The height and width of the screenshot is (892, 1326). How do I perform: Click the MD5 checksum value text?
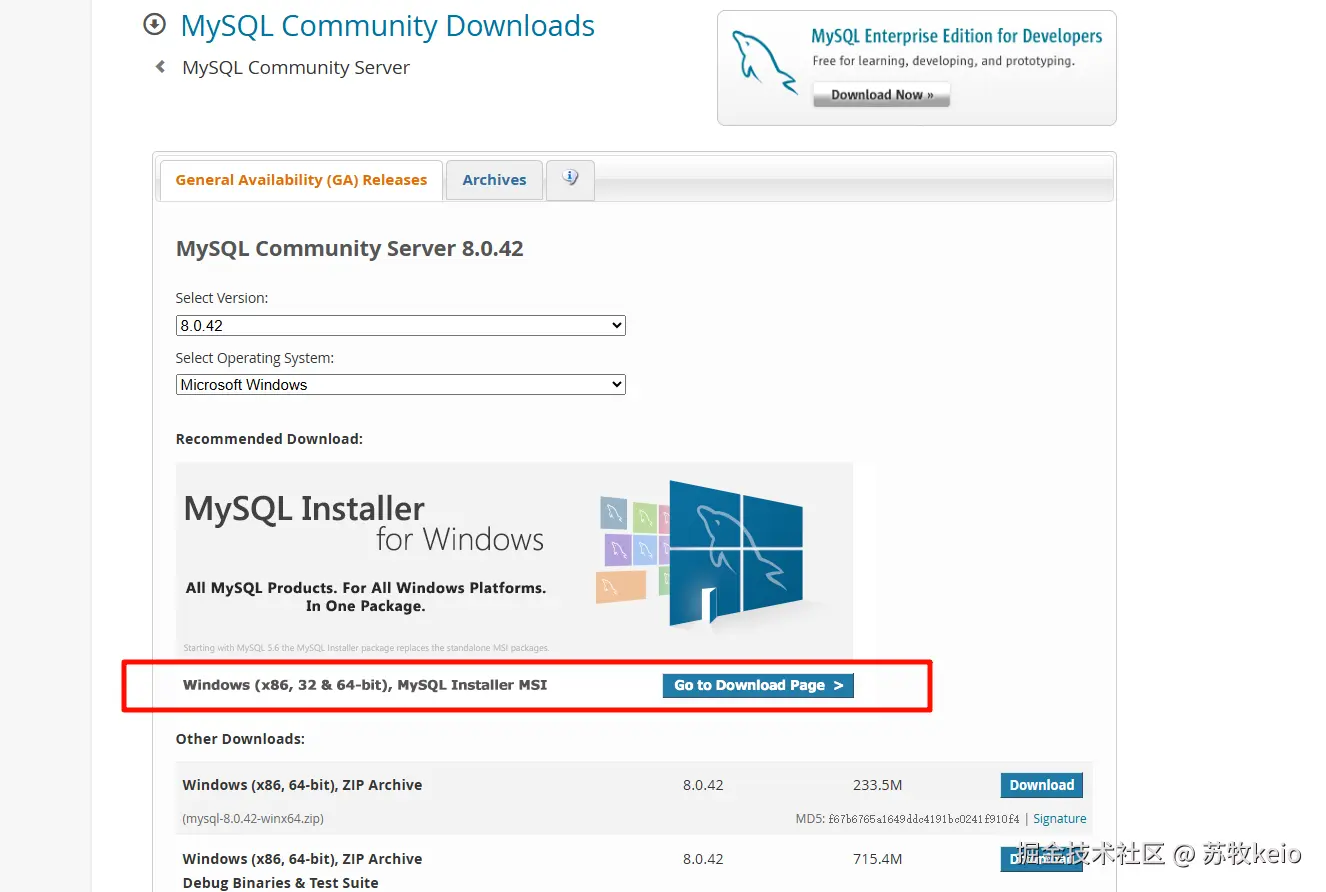[924, 818]
